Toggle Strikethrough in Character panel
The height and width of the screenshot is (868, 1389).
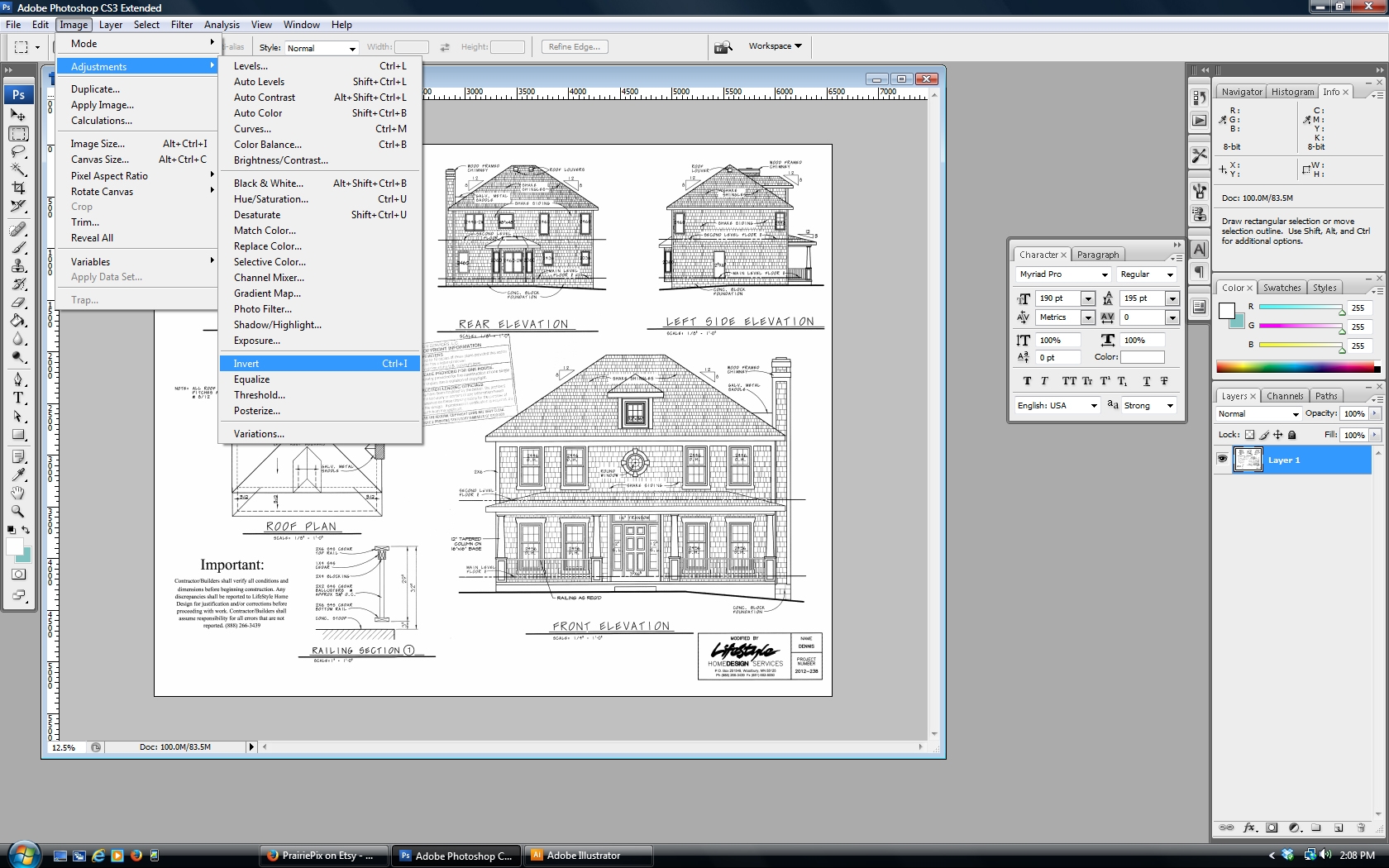[x=1164, y=381]
